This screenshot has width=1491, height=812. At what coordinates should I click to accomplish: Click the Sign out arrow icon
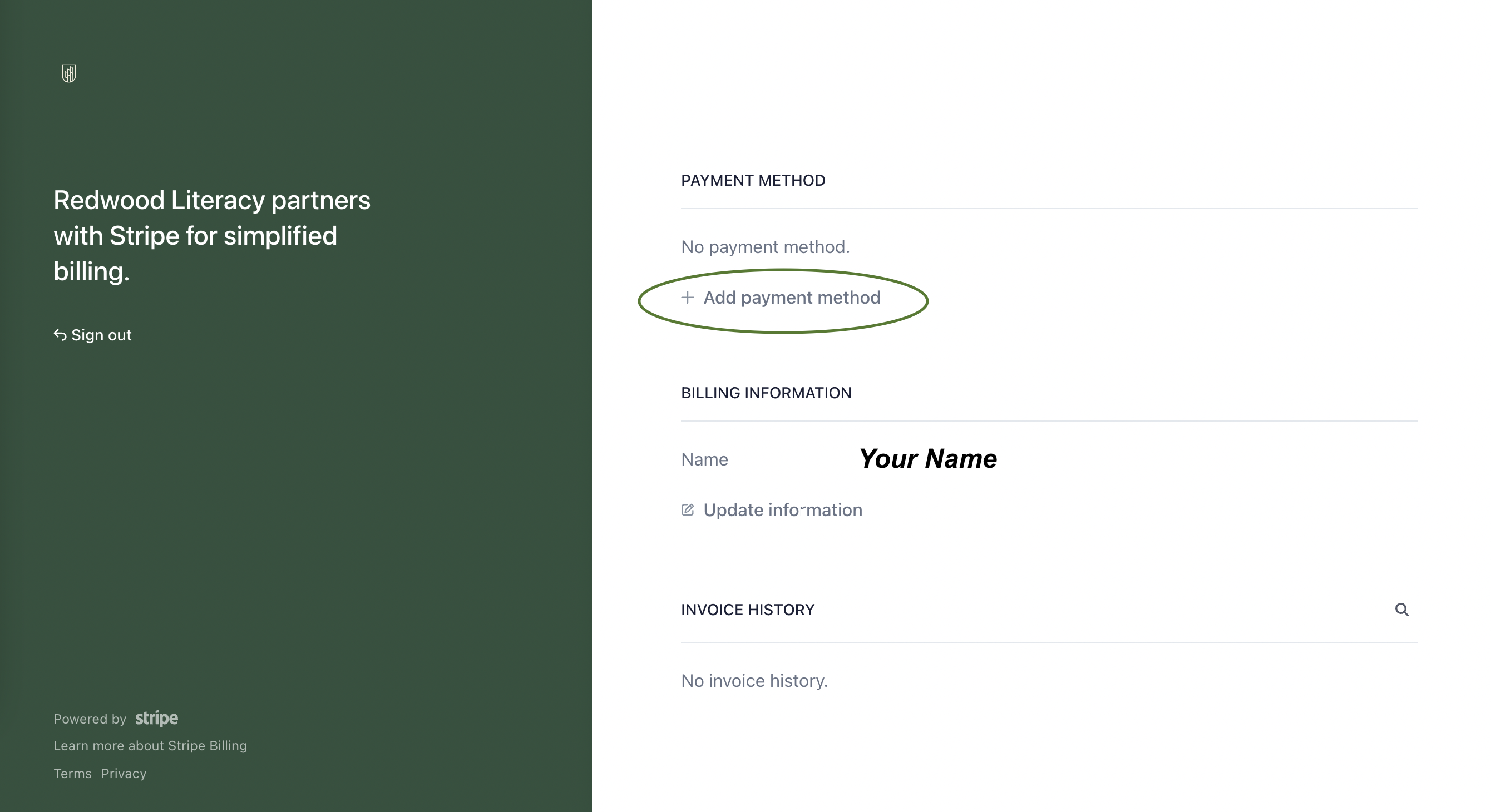[60, 334]
